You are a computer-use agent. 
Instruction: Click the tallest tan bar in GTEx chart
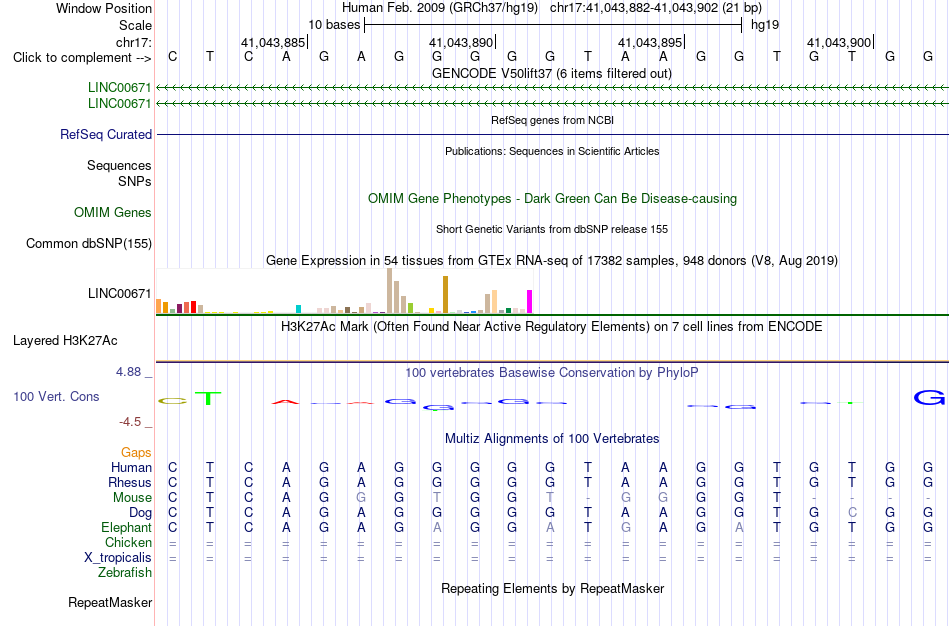[390, 291]
